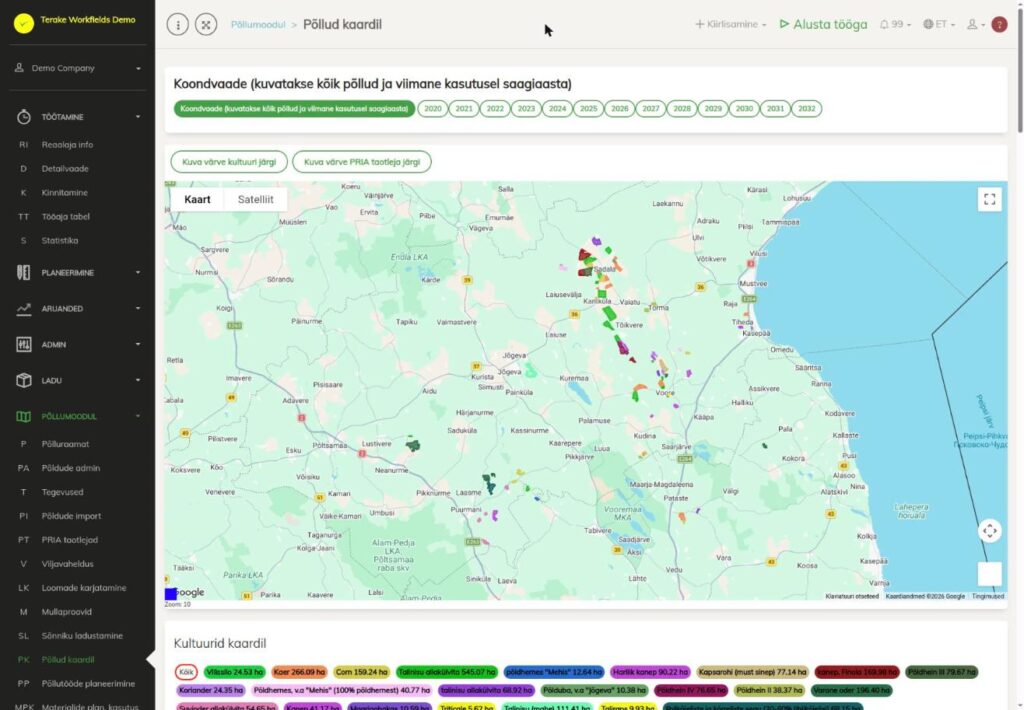Click the Terake Workfields logo
1024x710 pixels.
pos(24,24)
